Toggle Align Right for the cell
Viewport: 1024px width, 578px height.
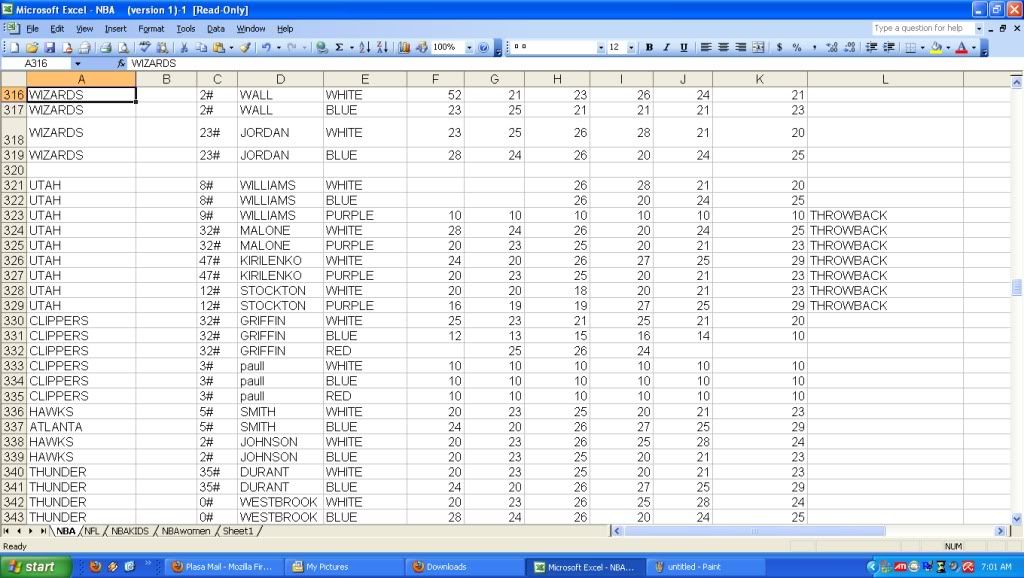741,47
